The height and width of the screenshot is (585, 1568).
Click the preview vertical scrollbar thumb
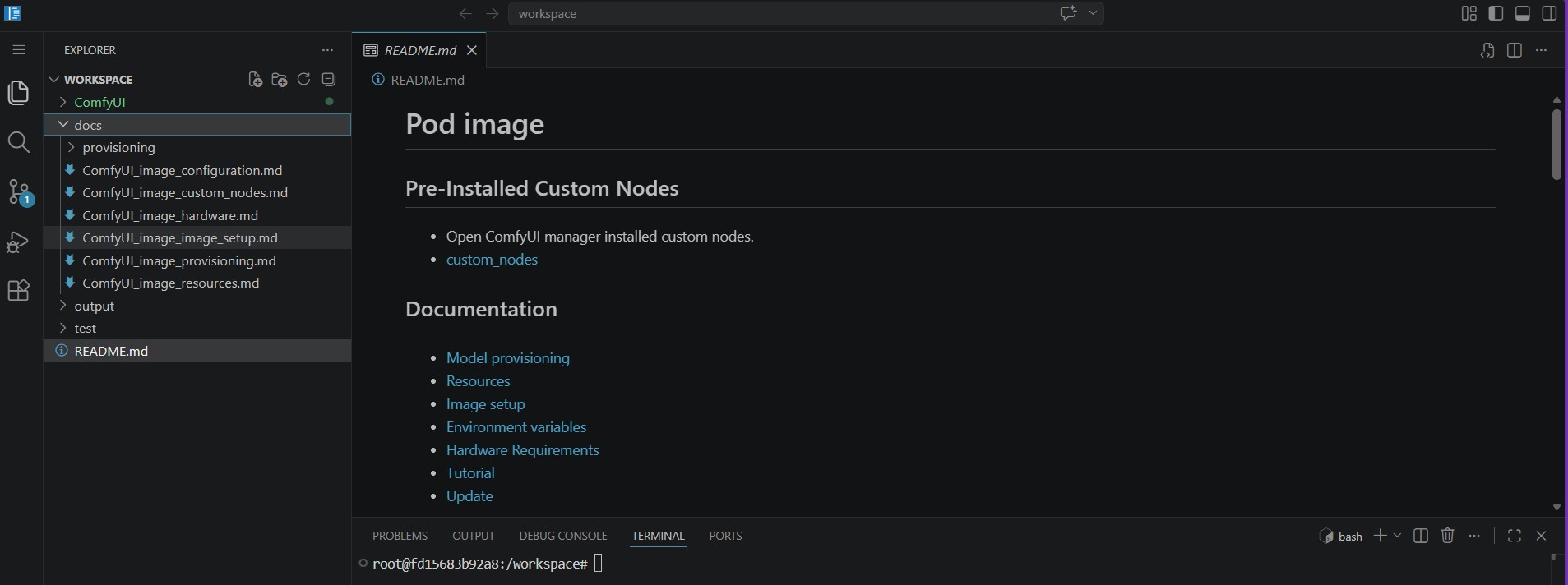point(1556,145)
